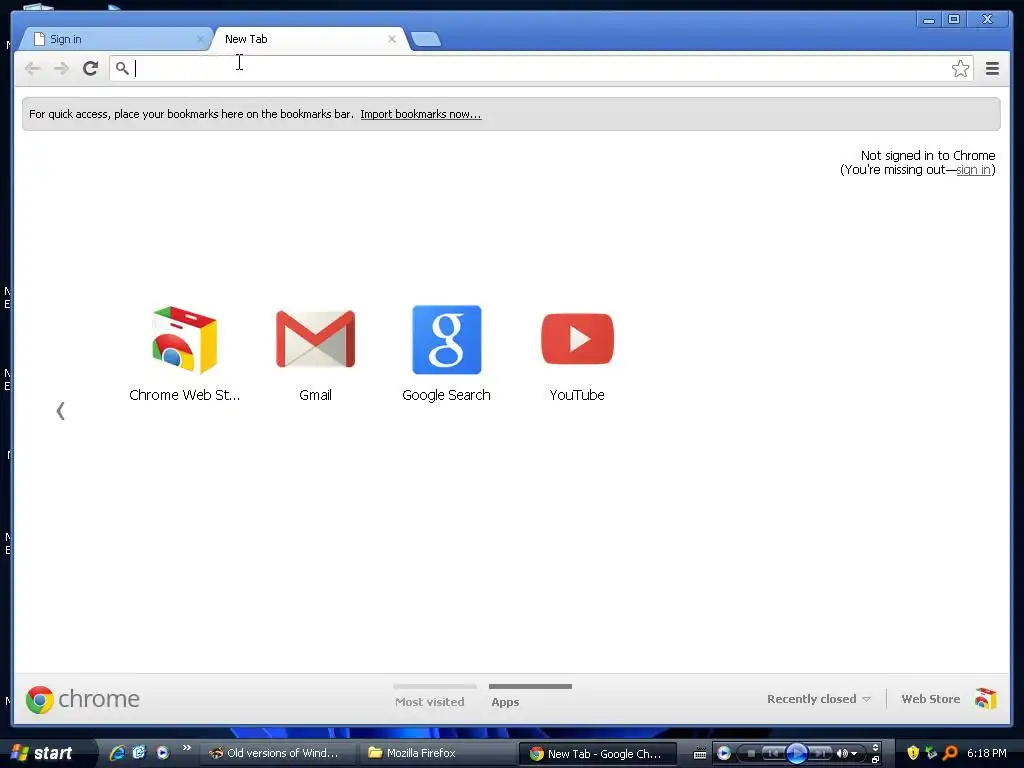Open the second quick launch browser icon

pyautogui.click(x=139, y=753)
